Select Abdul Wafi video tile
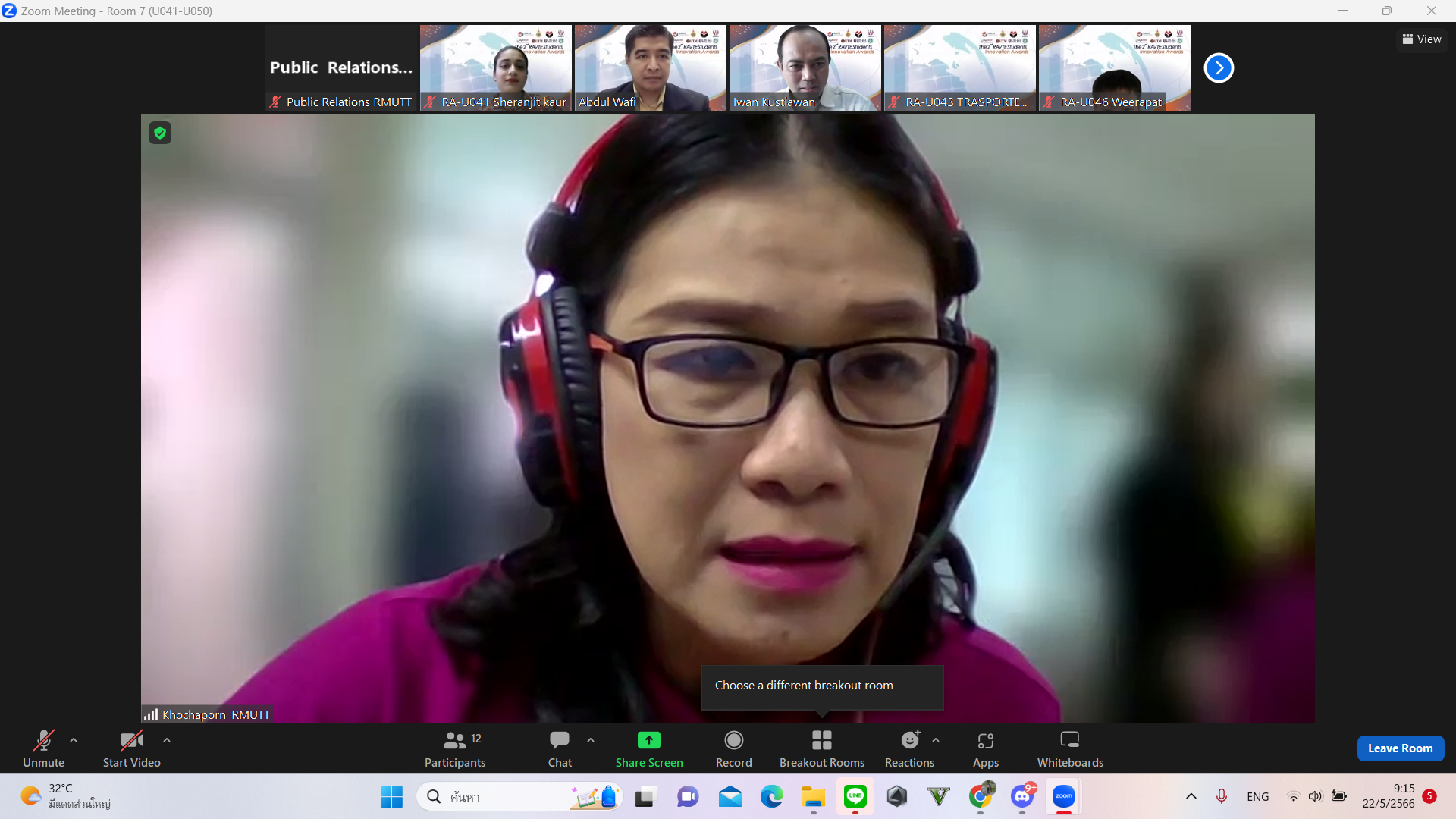 coord(651,68)
